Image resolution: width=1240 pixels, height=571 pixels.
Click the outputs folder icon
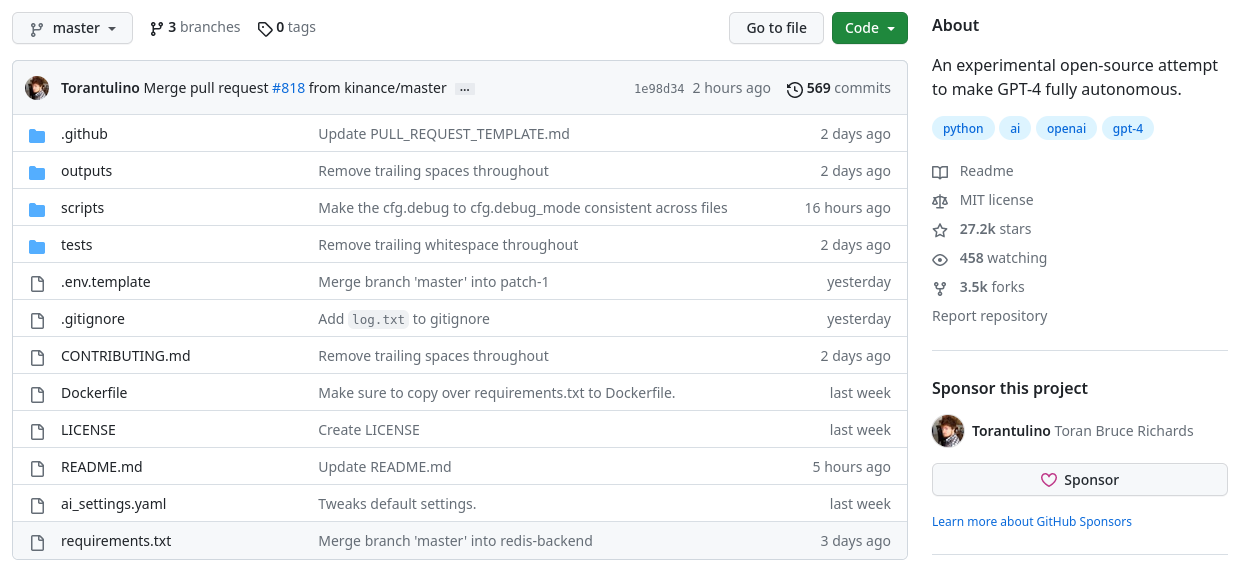[x=37, y=172]
